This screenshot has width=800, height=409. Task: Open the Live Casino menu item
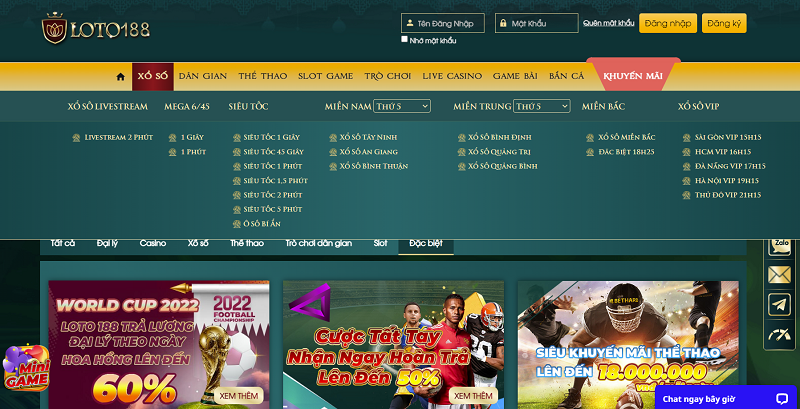click(452, 76)
